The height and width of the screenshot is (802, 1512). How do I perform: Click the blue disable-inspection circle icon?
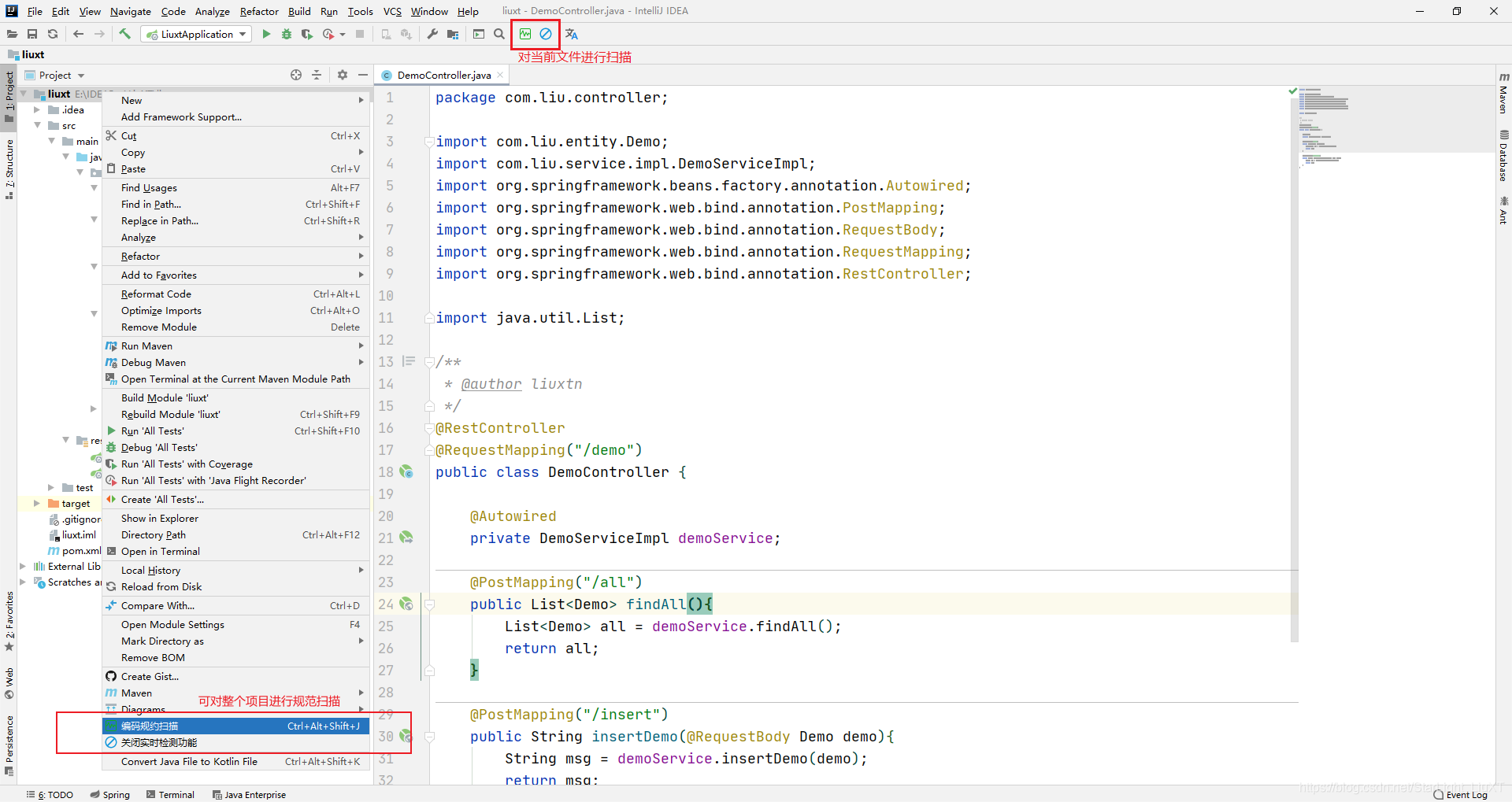546,34
